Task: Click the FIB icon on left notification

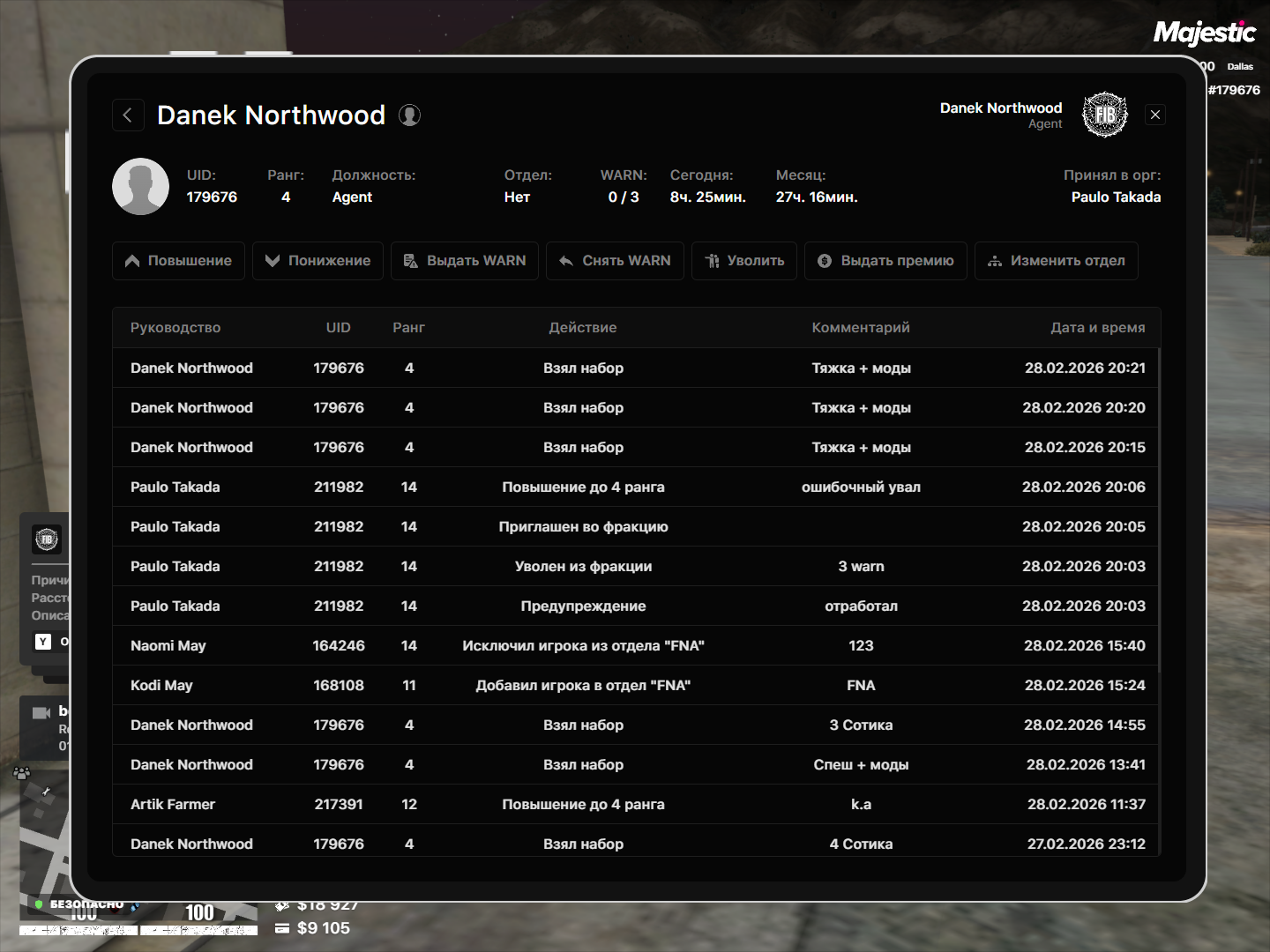Action: [47, 539]
